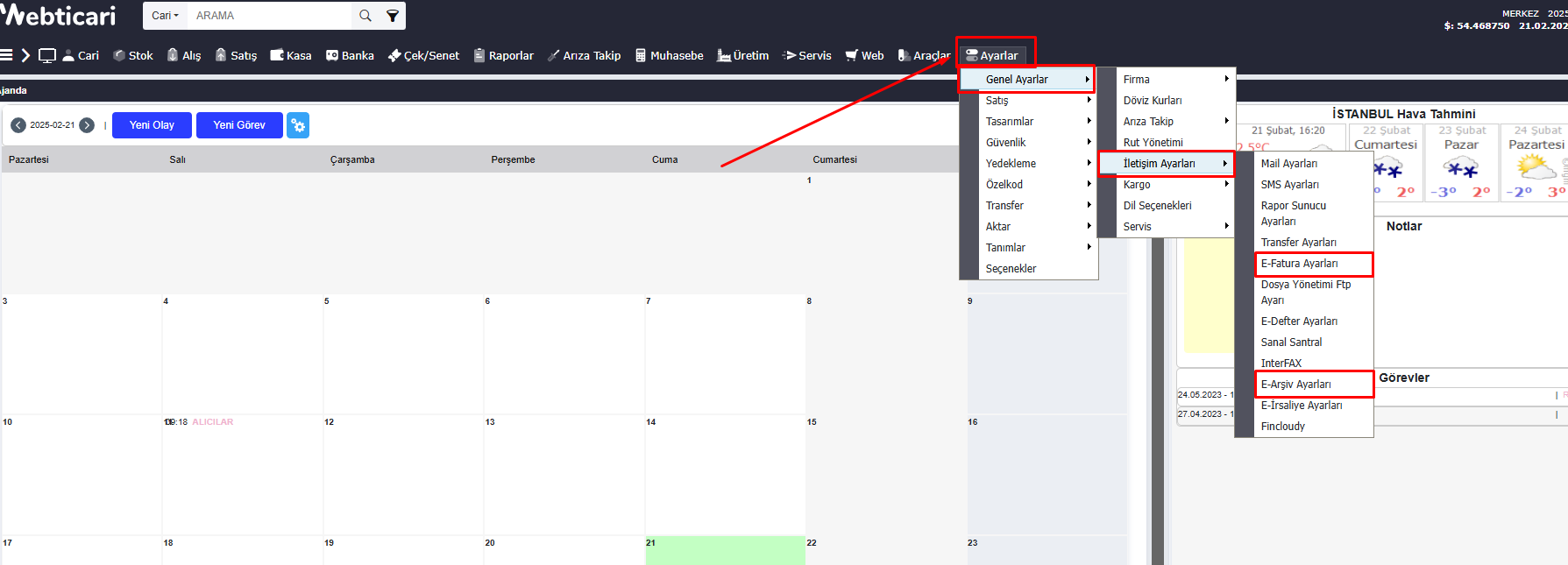This screenshot has width=1568, height=565.
Task: Open the search filter funnel
Action: point(393,16)
